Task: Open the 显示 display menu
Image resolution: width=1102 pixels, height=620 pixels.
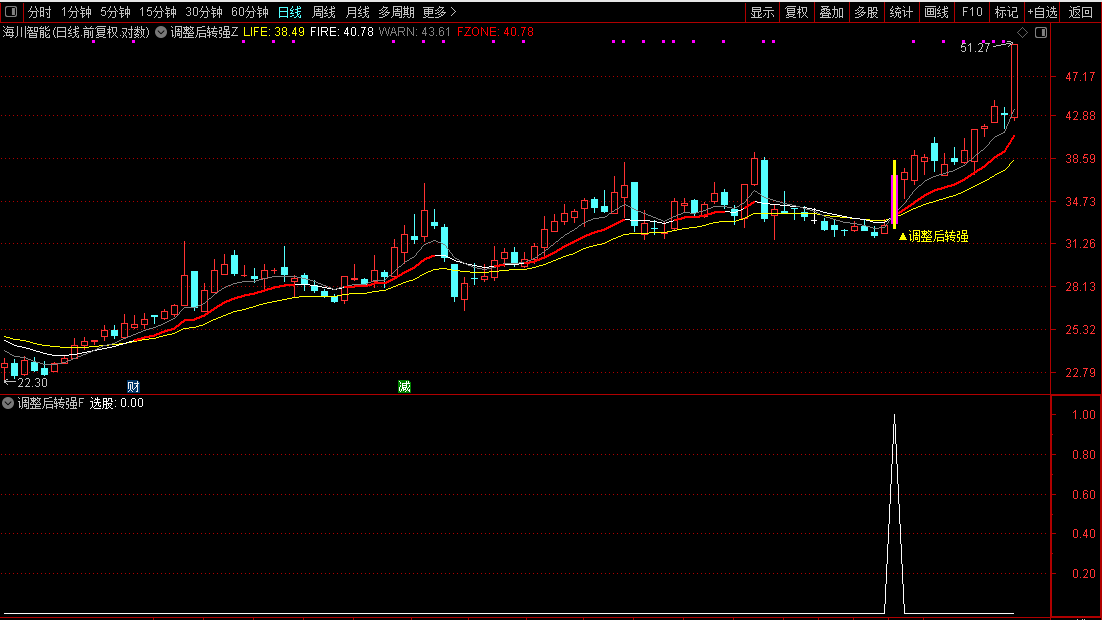Action: click(x=762, y=12)
